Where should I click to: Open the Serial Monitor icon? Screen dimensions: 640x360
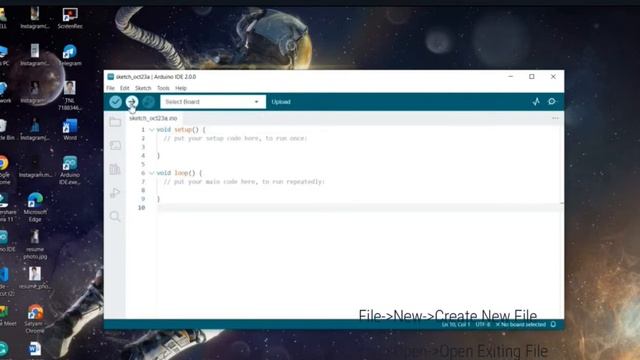coord(552,102)
